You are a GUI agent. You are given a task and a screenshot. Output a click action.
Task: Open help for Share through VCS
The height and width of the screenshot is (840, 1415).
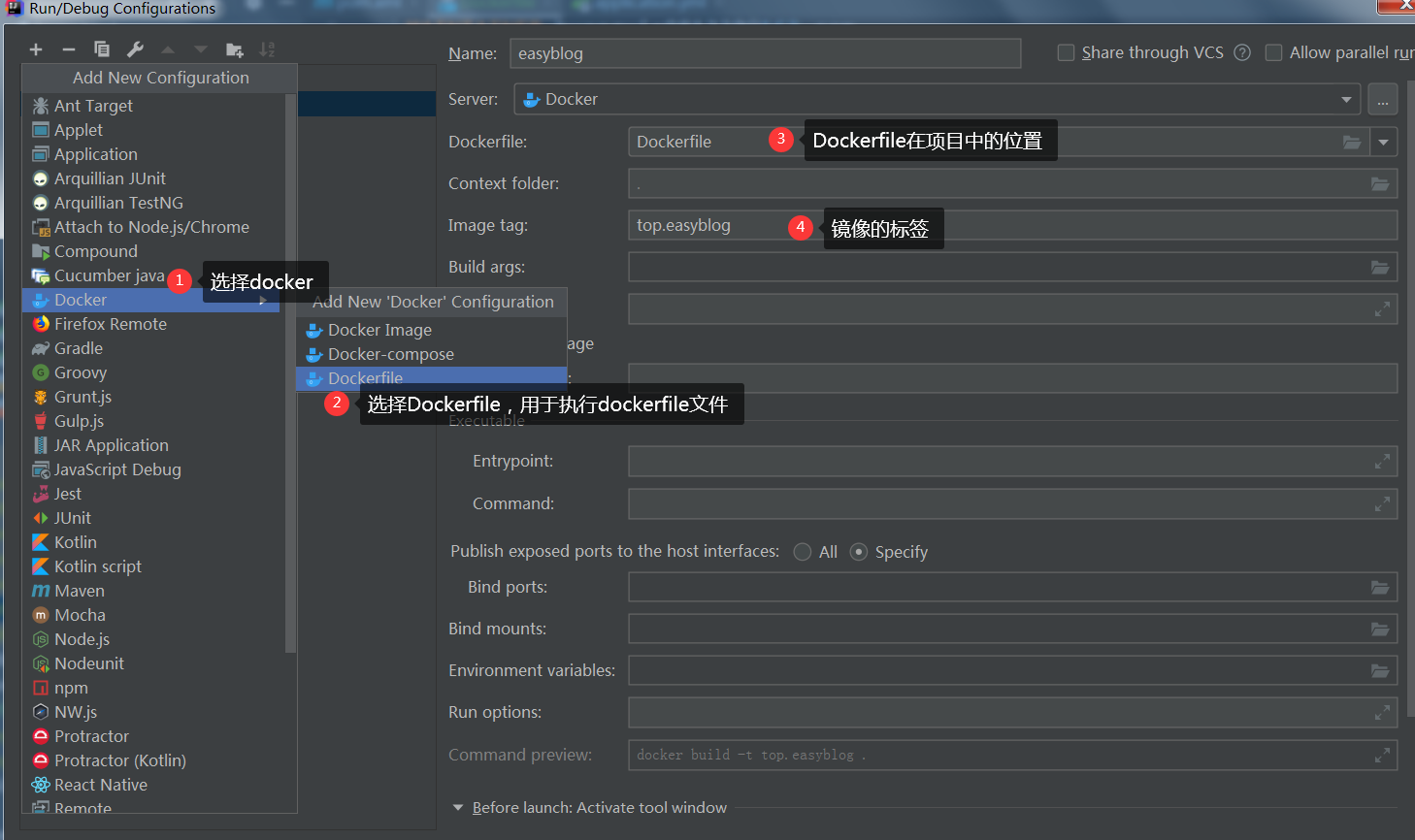pyautogui.click(x=1242, y=52)
